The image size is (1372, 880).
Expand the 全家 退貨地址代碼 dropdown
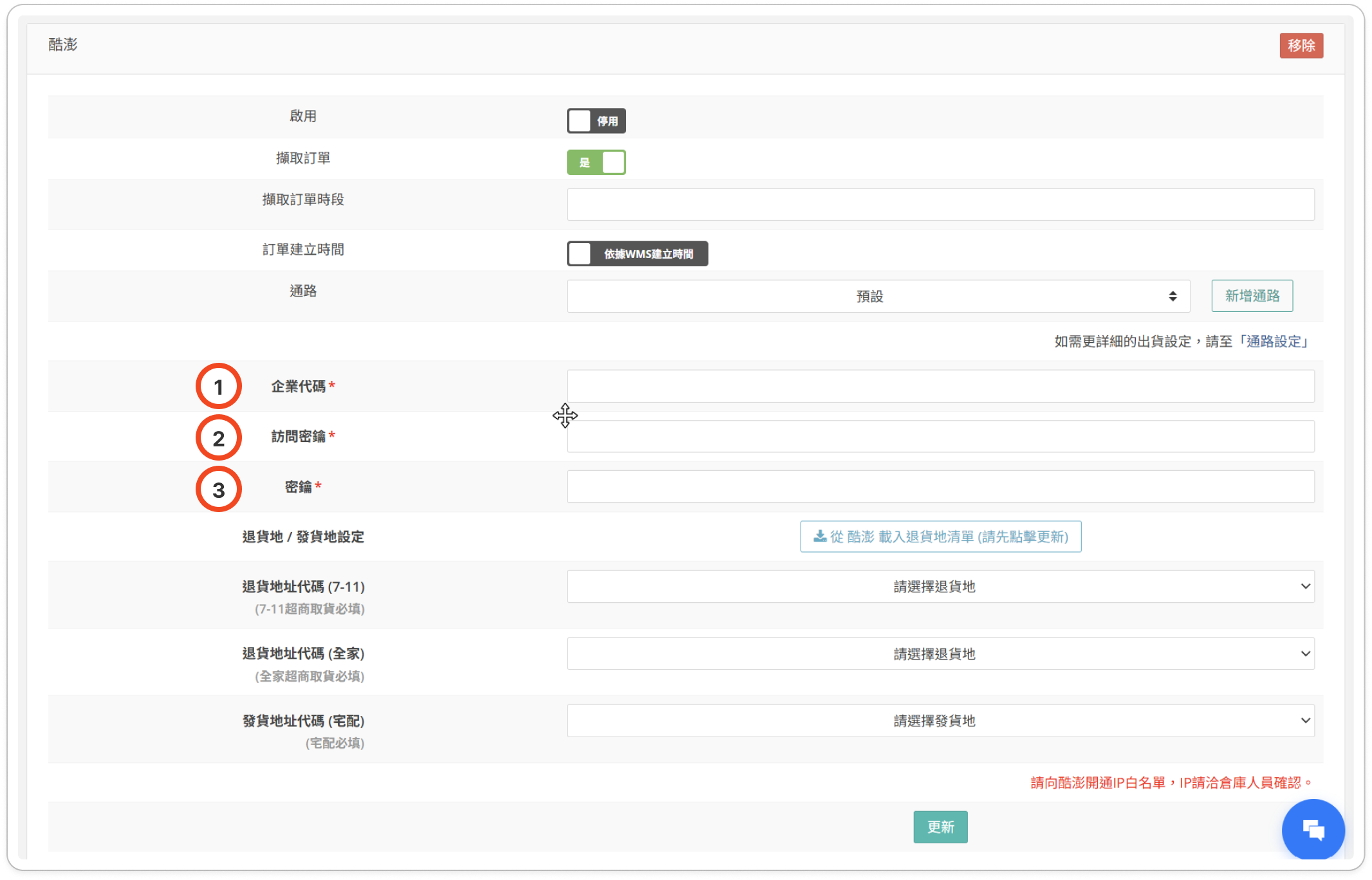point(940,654)
